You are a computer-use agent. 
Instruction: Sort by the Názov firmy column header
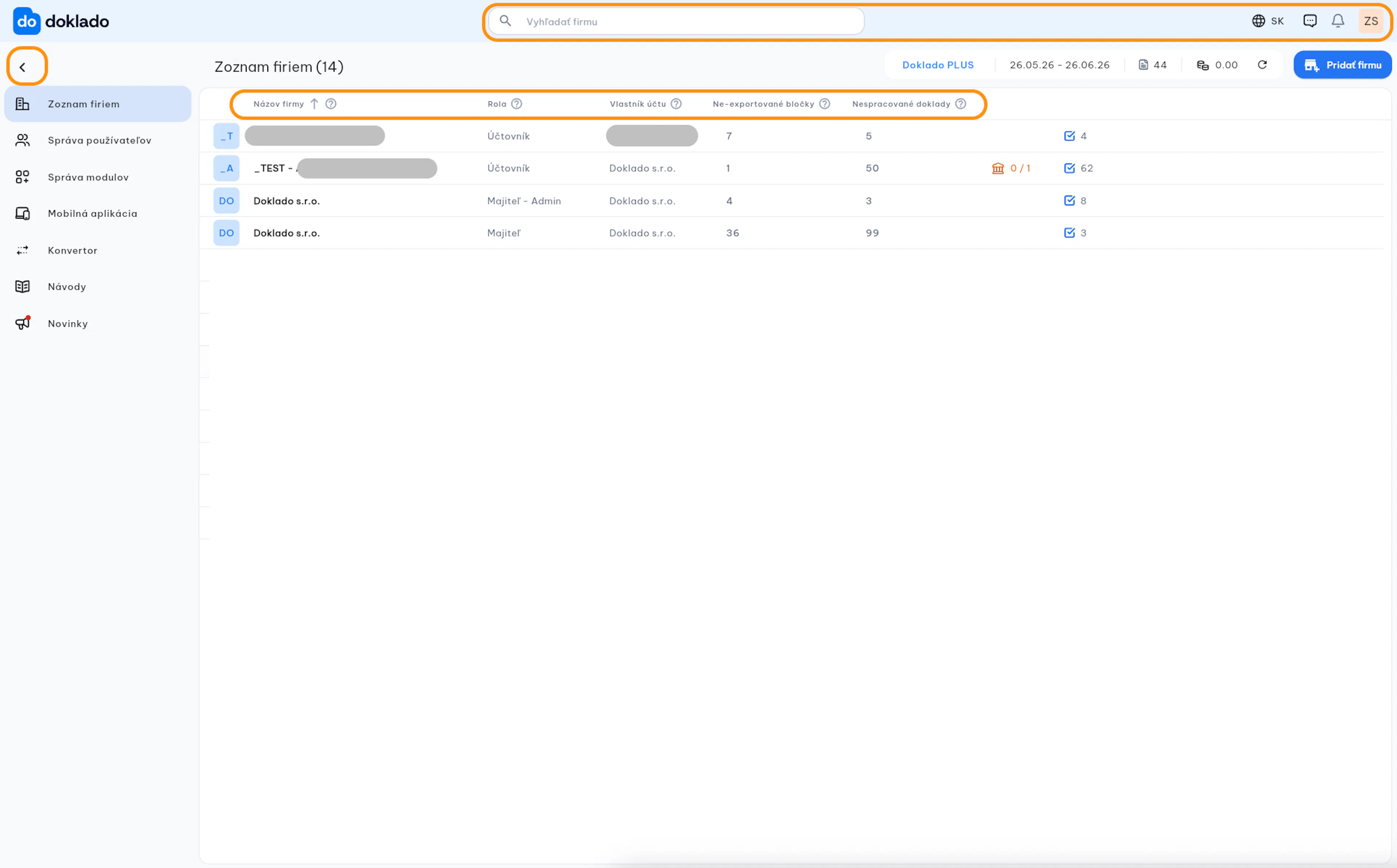pyautogui.click(x=278, y=104)
